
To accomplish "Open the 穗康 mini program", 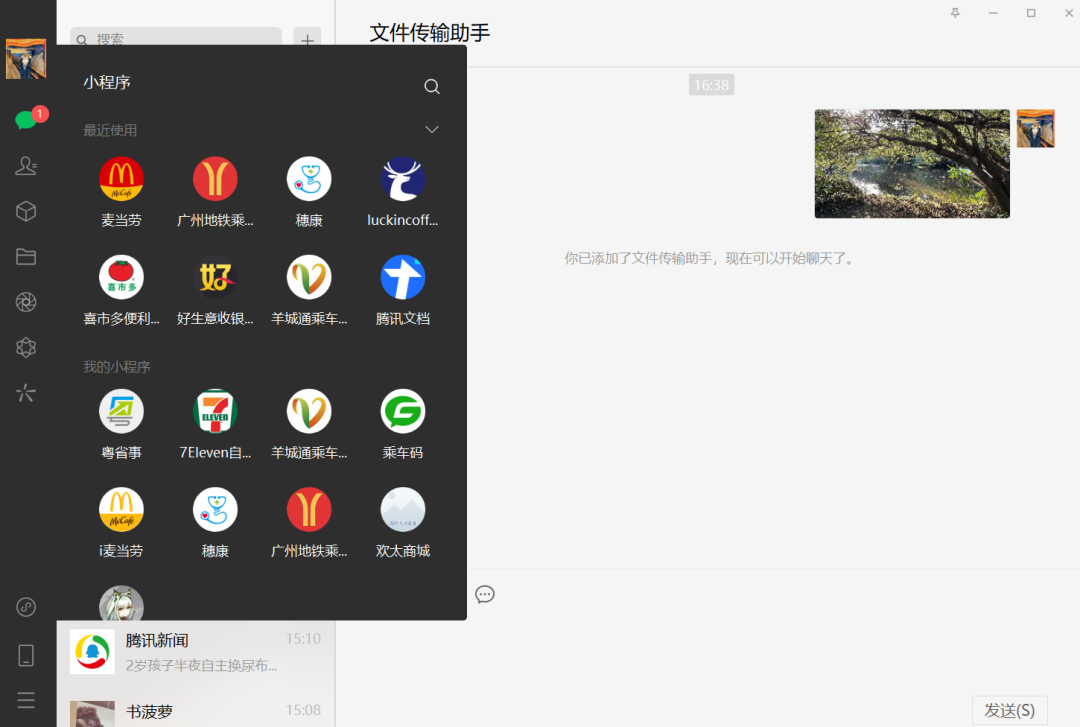I will click(309, 178).
